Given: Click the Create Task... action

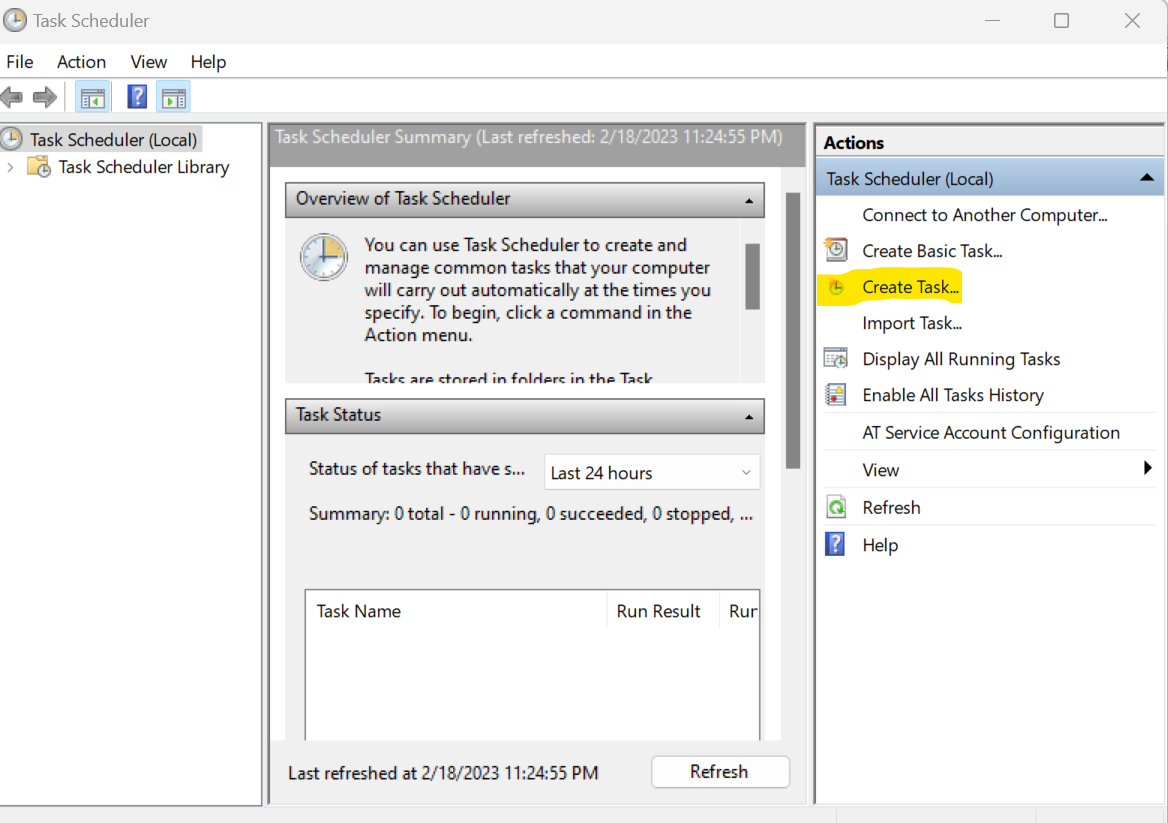Looking at the screenshot, I should 910,287.
